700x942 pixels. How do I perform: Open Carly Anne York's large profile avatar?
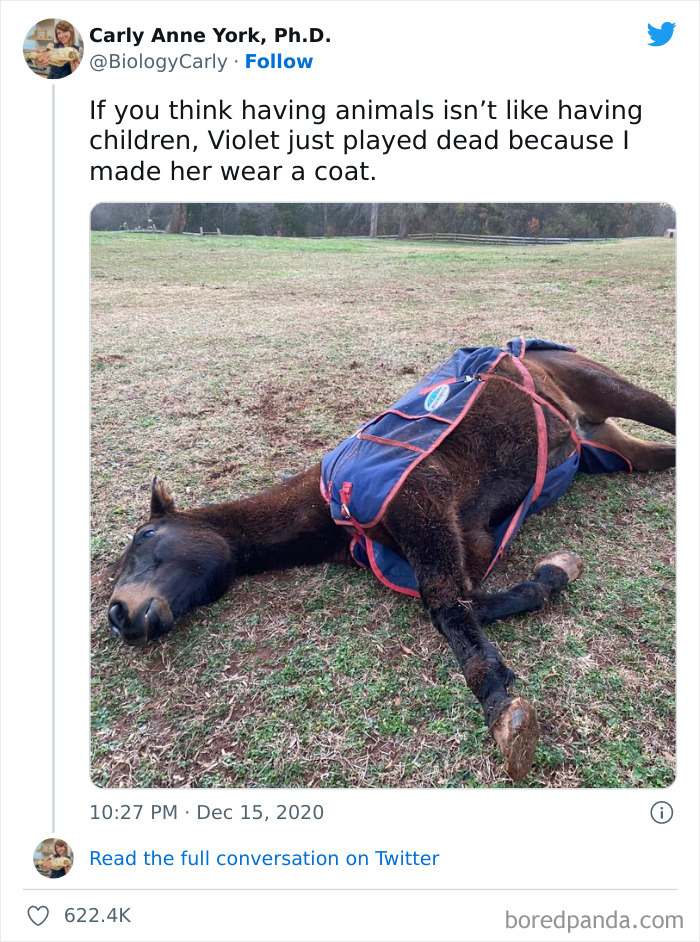pyautogui.click(x=53, y=48)
